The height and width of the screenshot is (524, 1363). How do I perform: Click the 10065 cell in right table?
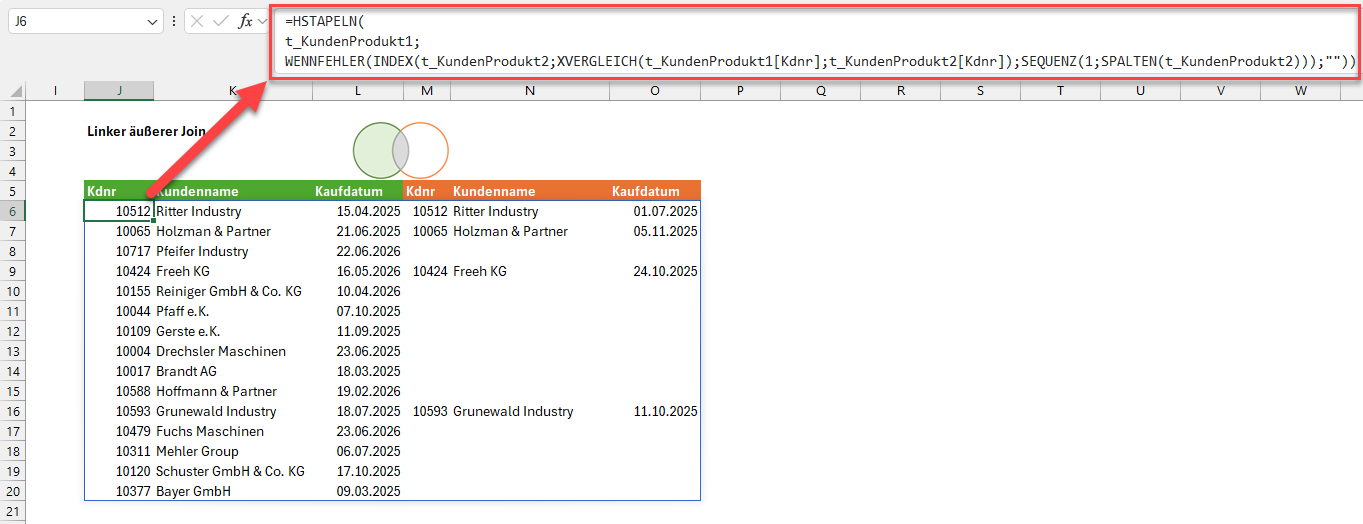(427, 231)
